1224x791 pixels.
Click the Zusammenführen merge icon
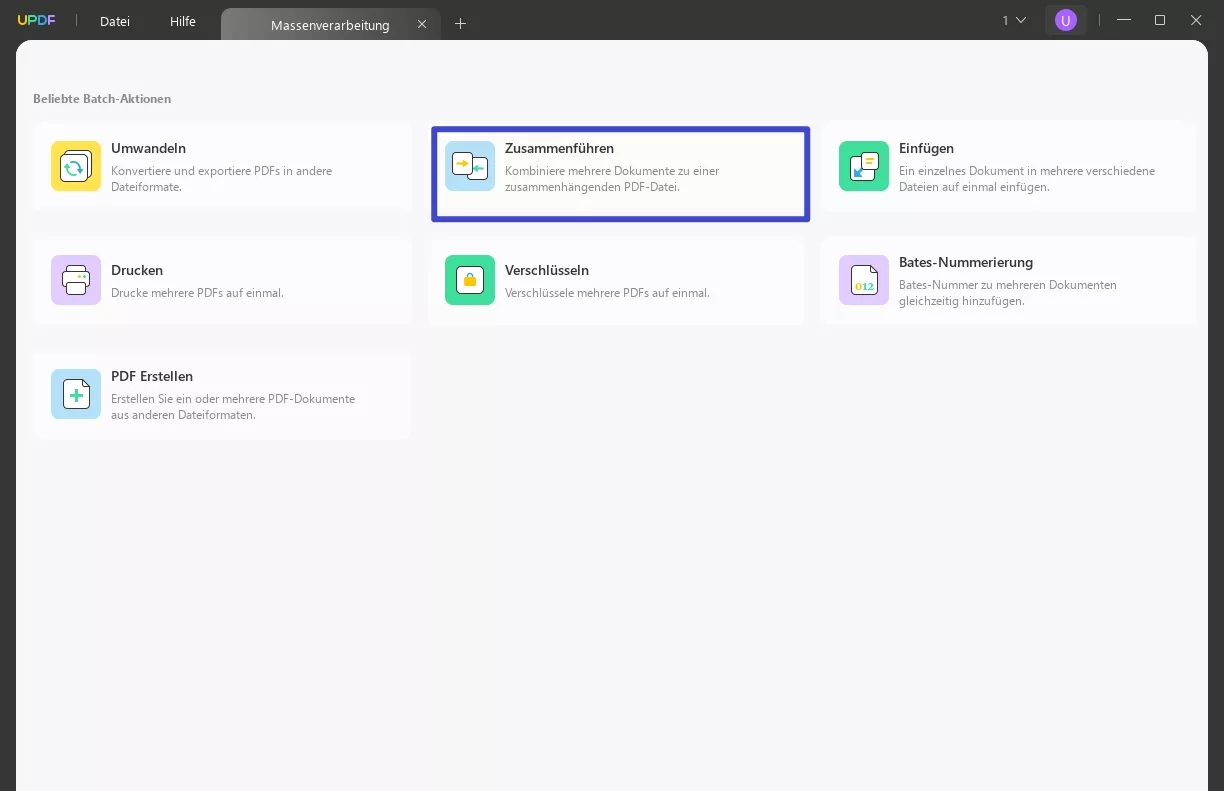click(469, 166)
